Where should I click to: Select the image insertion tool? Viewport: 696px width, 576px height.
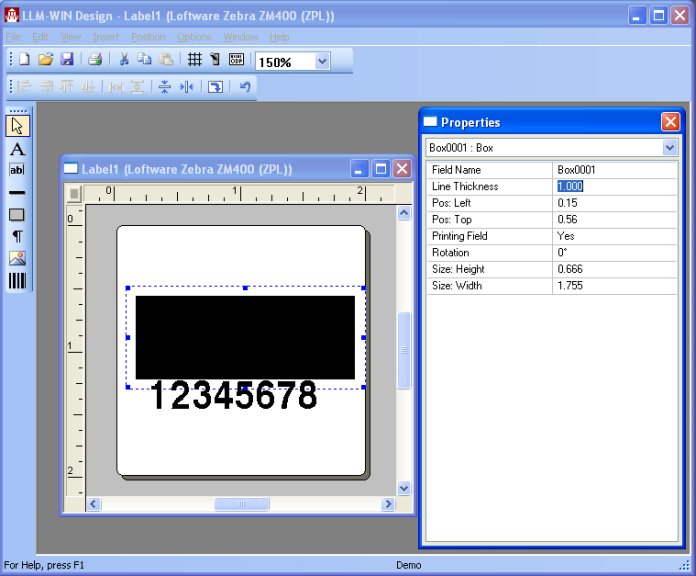click(x=17, y=258)
